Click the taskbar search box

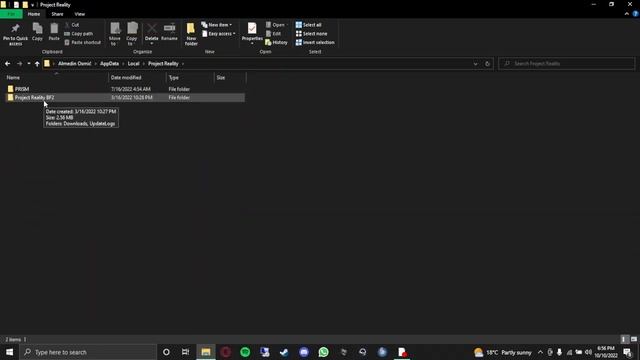(88, 352)
